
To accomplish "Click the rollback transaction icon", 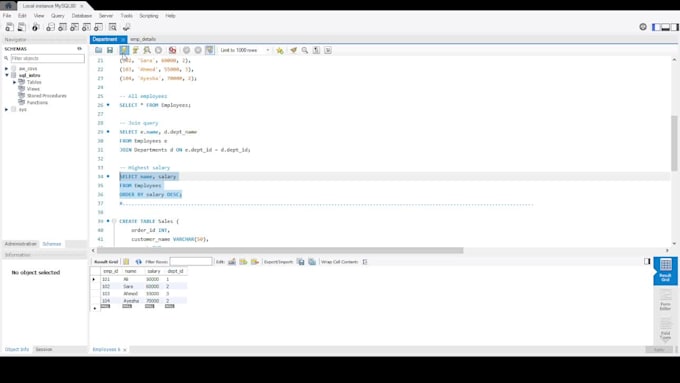I will (x=198, y=50).
